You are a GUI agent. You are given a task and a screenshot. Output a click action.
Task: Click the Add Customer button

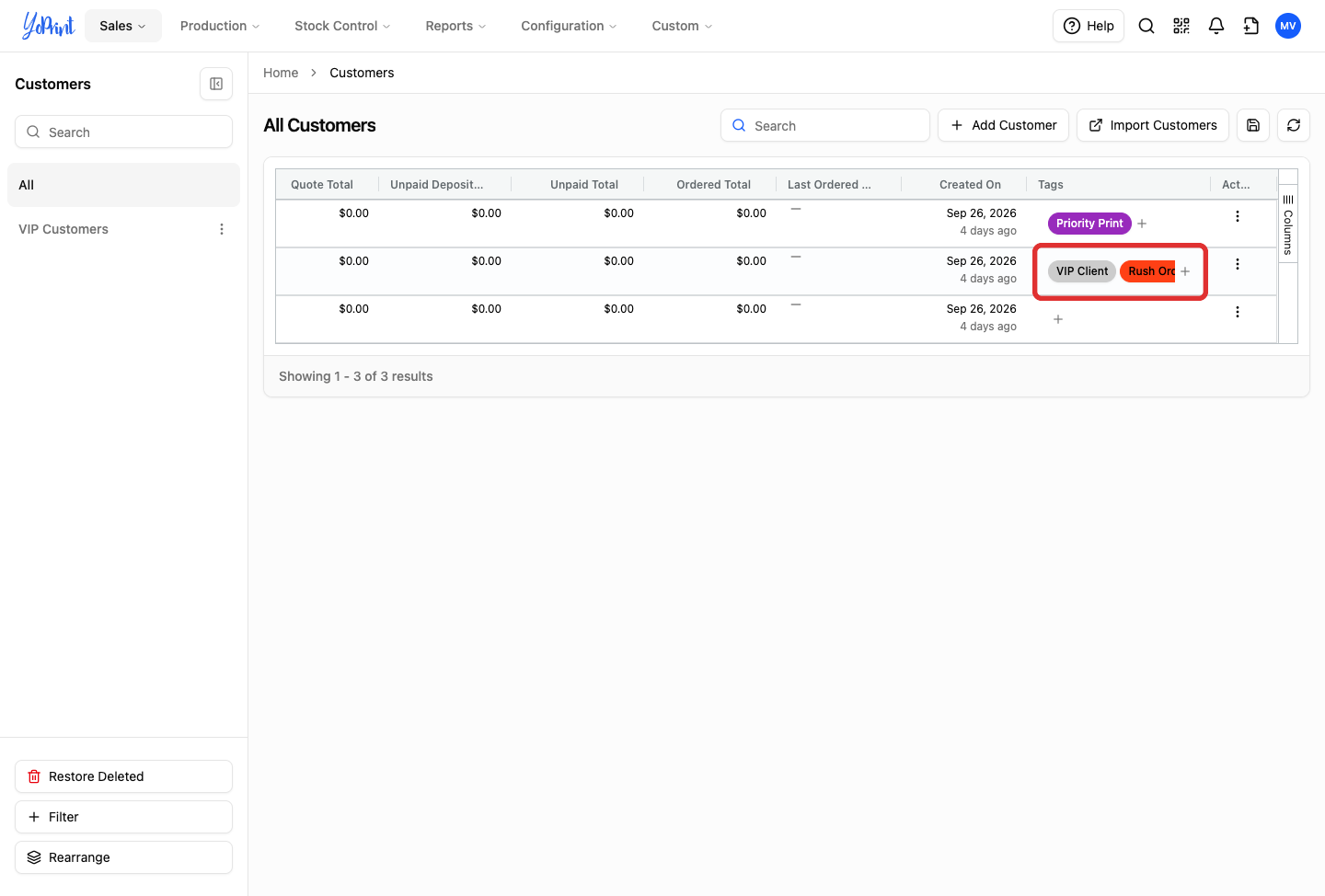1003,125
